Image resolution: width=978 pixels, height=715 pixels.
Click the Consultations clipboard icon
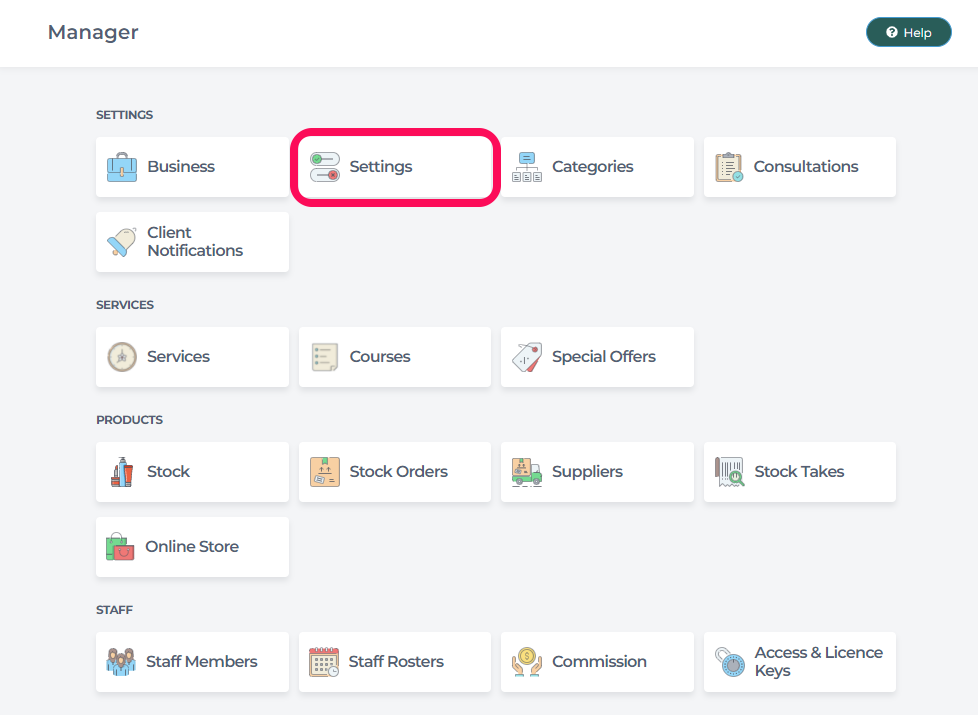pyautogui.click(x=729, y=167)
